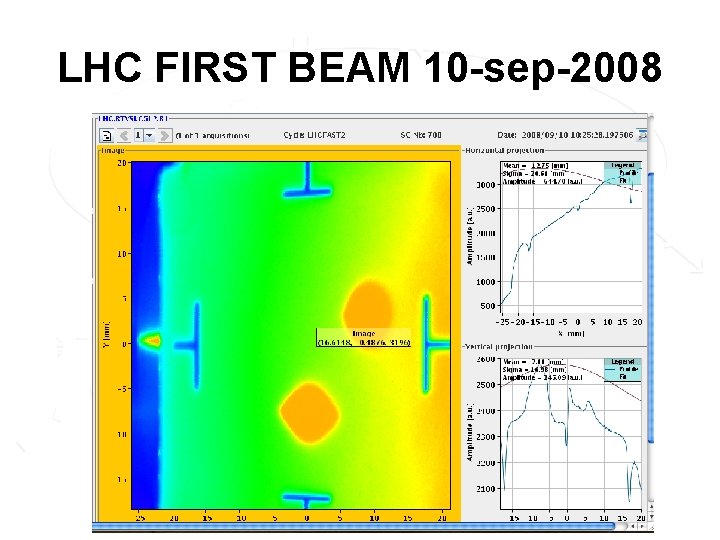Click the right-side vertical scrollbar

(x=651, y=308)
